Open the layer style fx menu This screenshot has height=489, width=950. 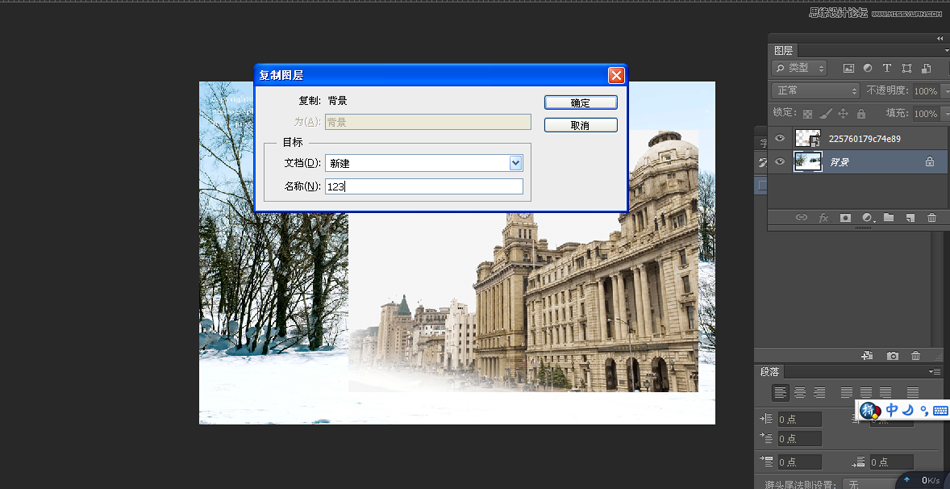click(x=824, y=217)
